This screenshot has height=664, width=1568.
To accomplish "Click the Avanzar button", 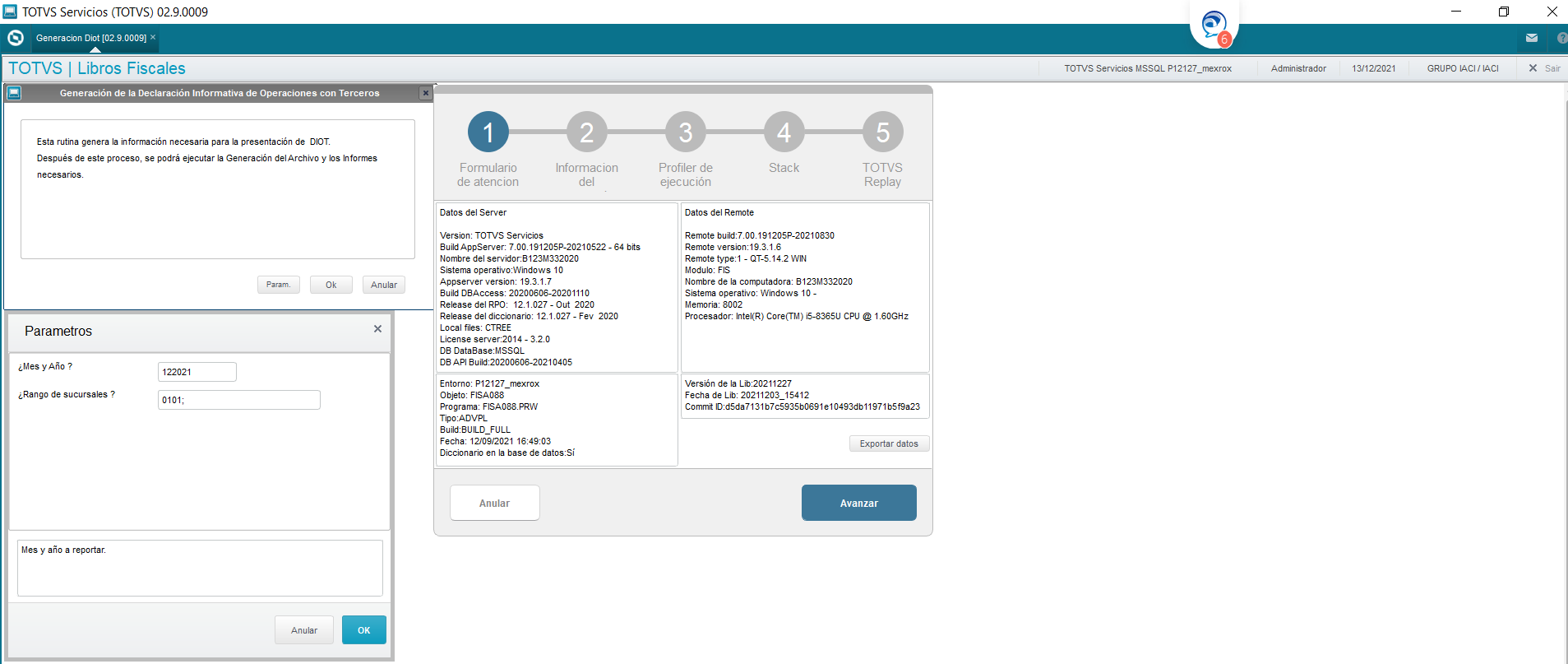I will [859, 503].
